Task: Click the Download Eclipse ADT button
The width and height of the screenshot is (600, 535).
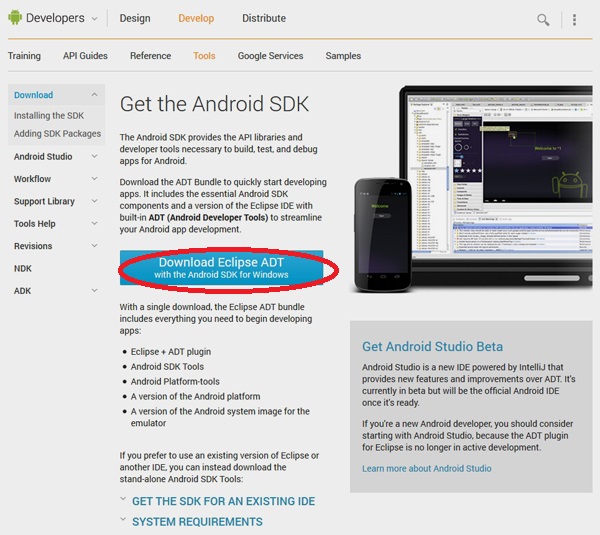Action: tap(221, 268)
